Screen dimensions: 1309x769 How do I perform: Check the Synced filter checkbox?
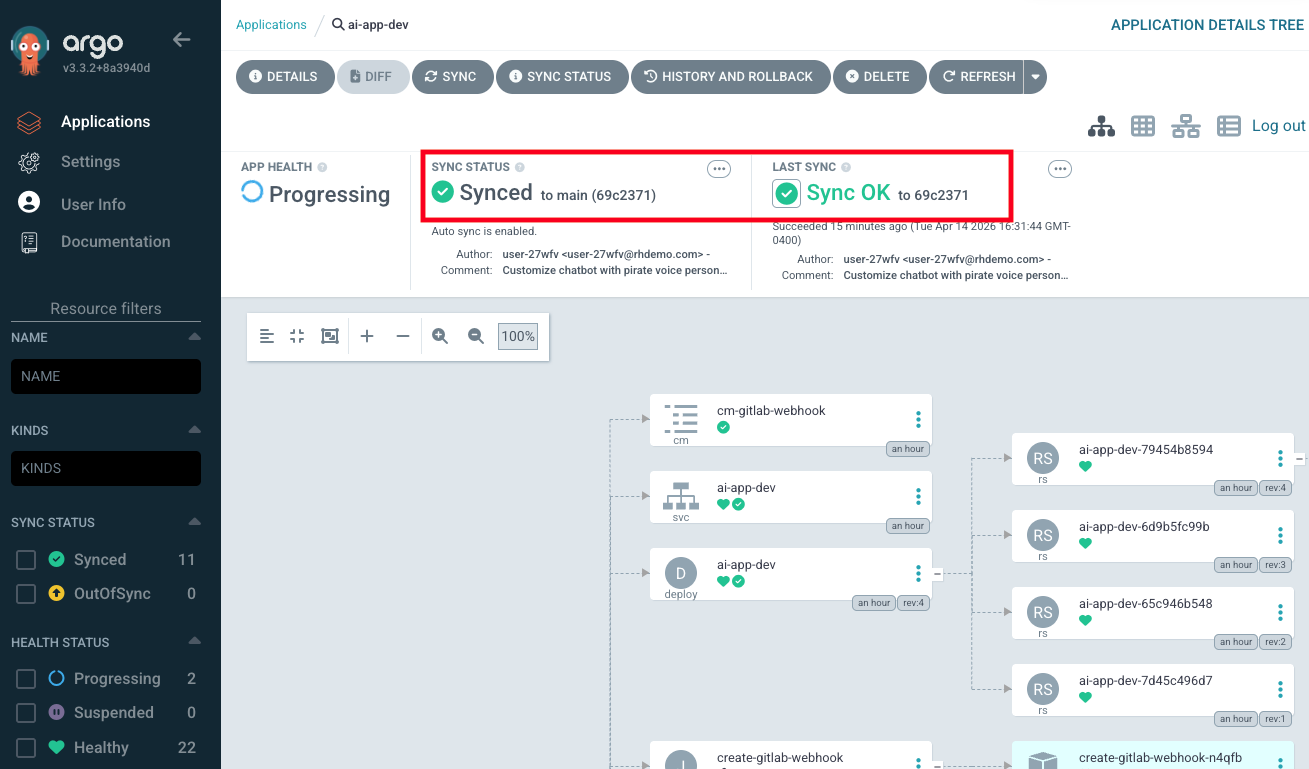(x=26, y=560)
